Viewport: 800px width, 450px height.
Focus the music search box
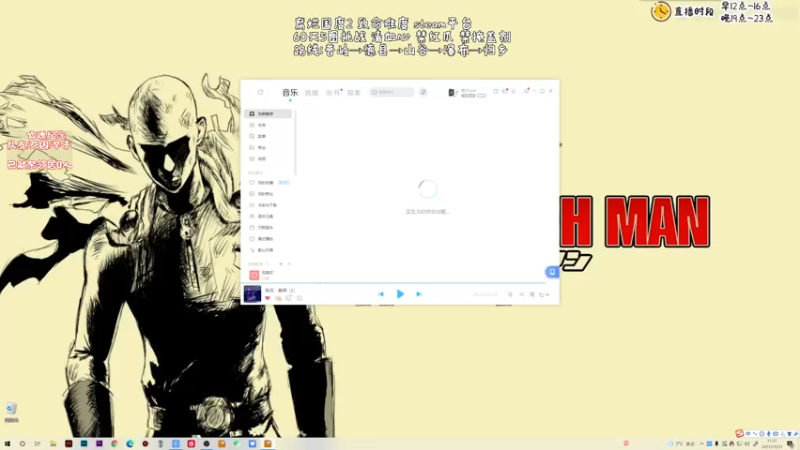coord(391,92)
